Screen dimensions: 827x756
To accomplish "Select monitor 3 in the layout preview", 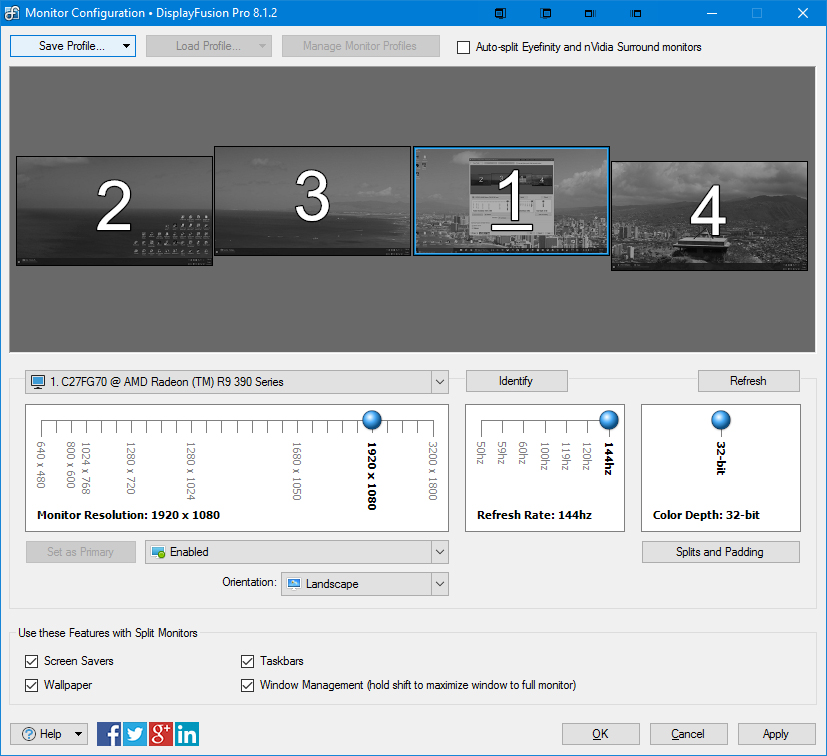I will [x=312, y=201].
